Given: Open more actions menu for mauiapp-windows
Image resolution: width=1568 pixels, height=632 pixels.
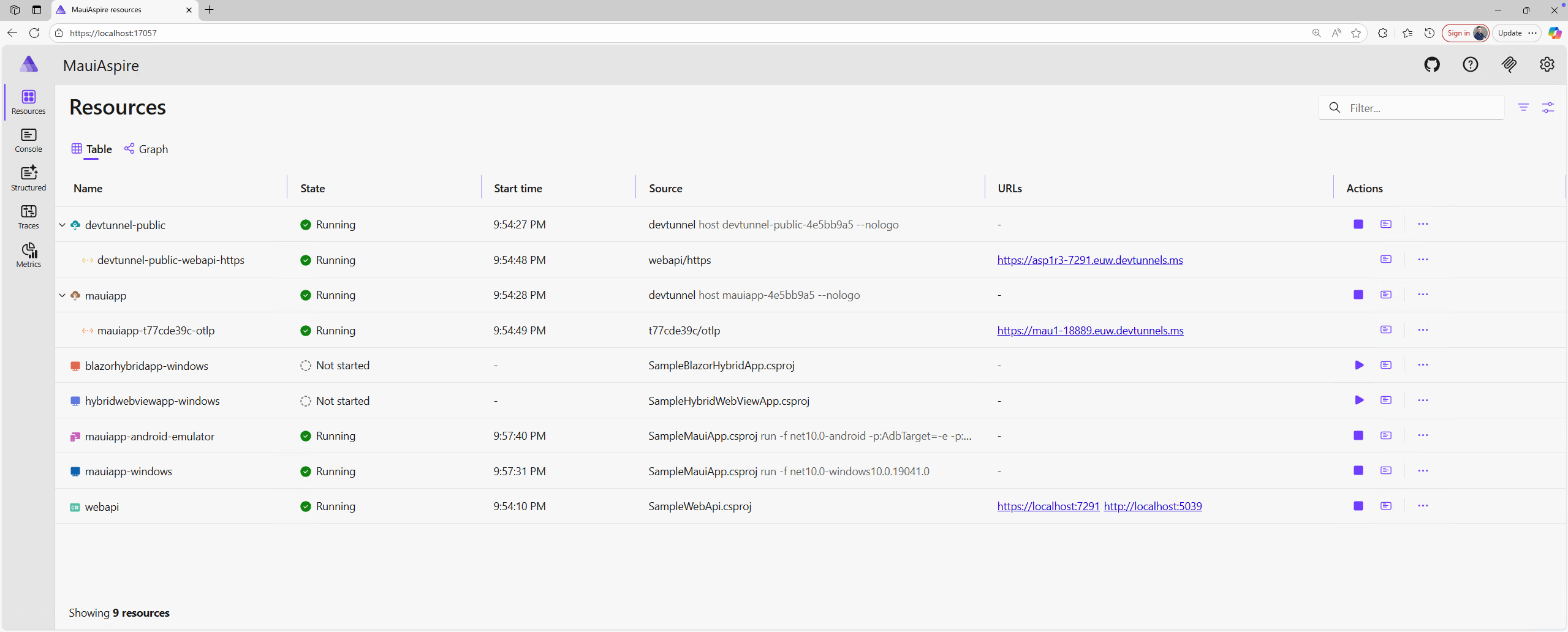Looking at the screenshot, I should click(1422, 471).
